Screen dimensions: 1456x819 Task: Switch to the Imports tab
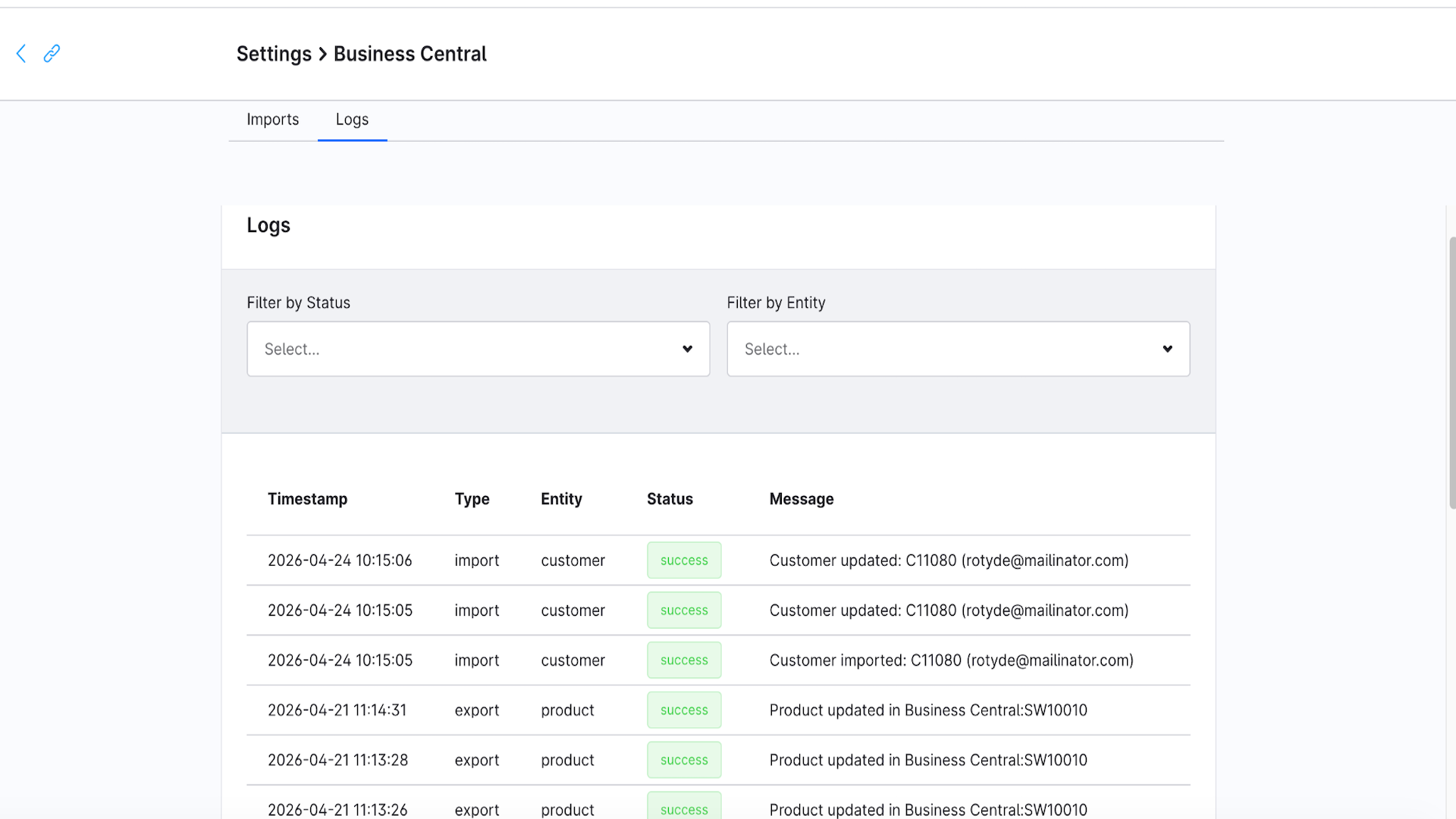(272, 119)
